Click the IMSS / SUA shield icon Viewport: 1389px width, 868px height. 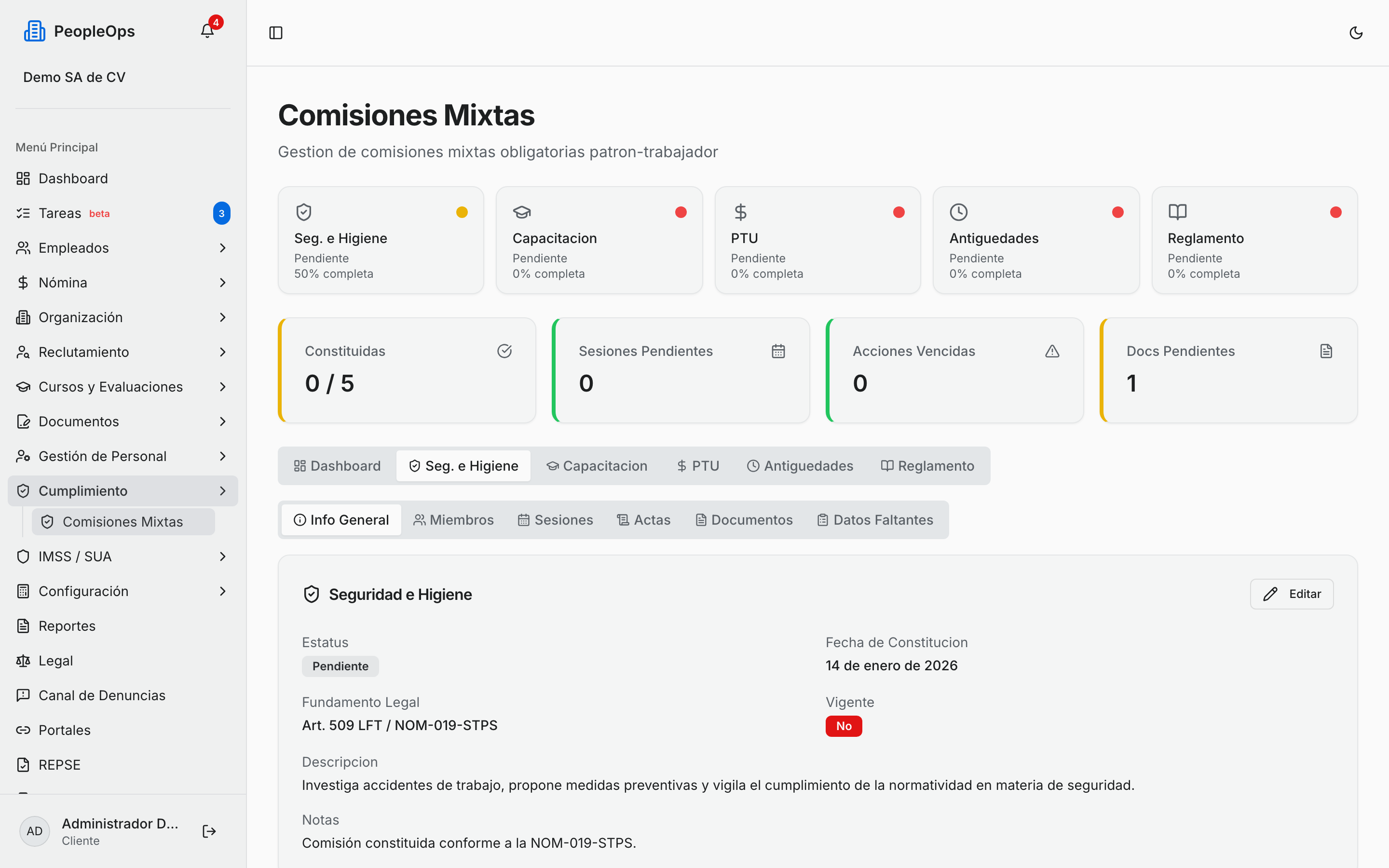[x=23, y=556]
